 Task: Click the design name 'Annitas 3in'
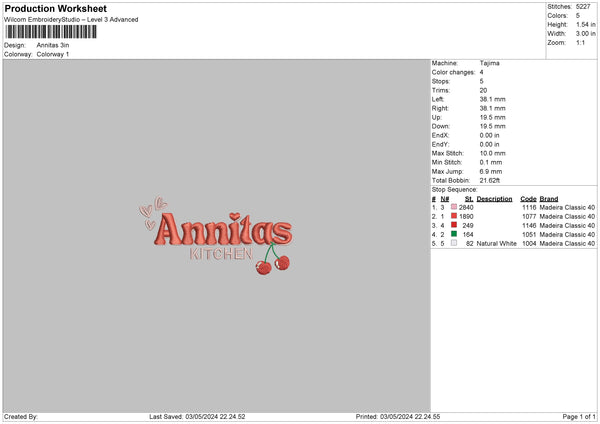pyautogui.click(x=53, y=45)
